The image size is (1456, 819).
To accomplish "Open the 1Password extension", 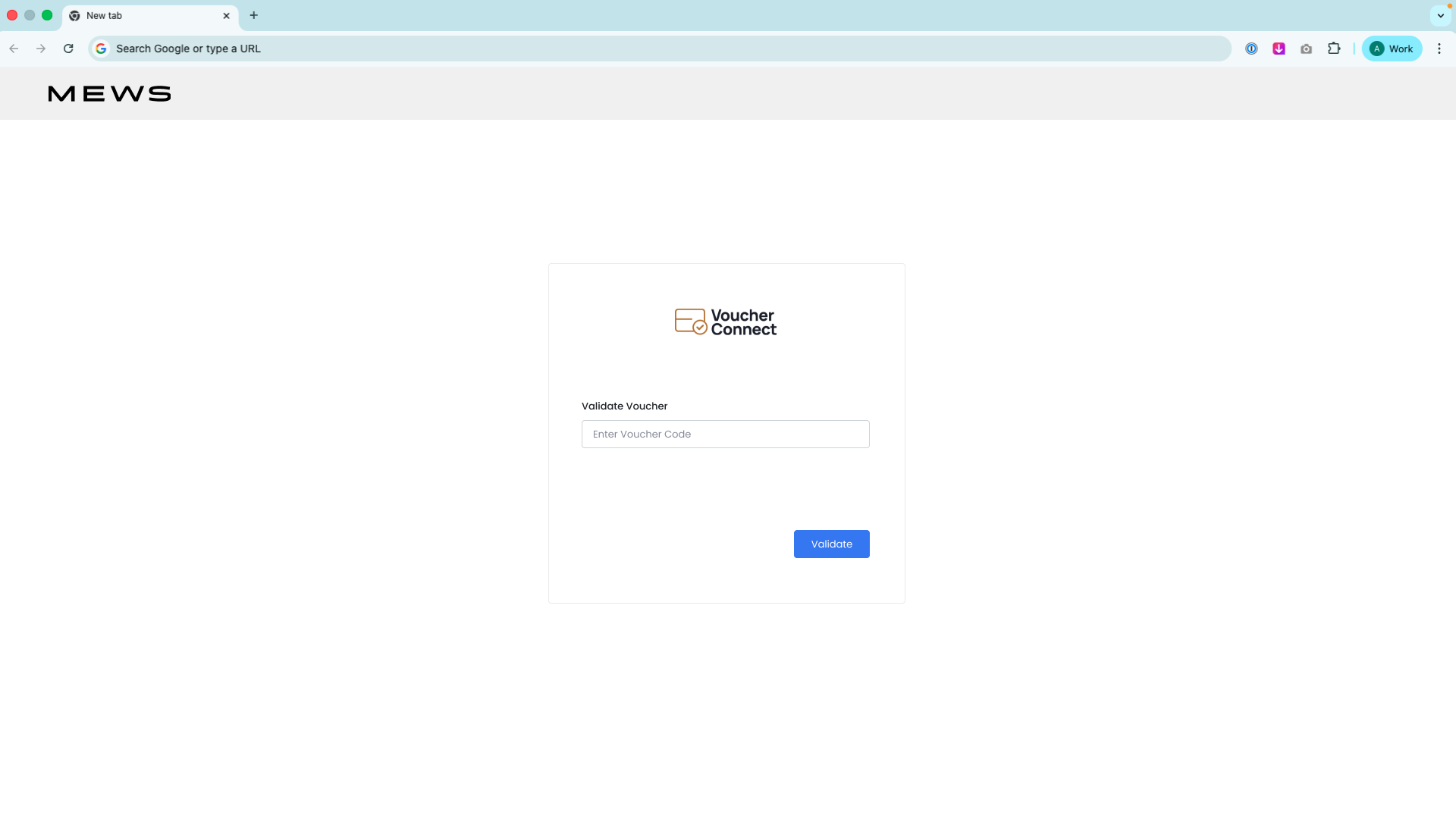I will (1251, 49).
